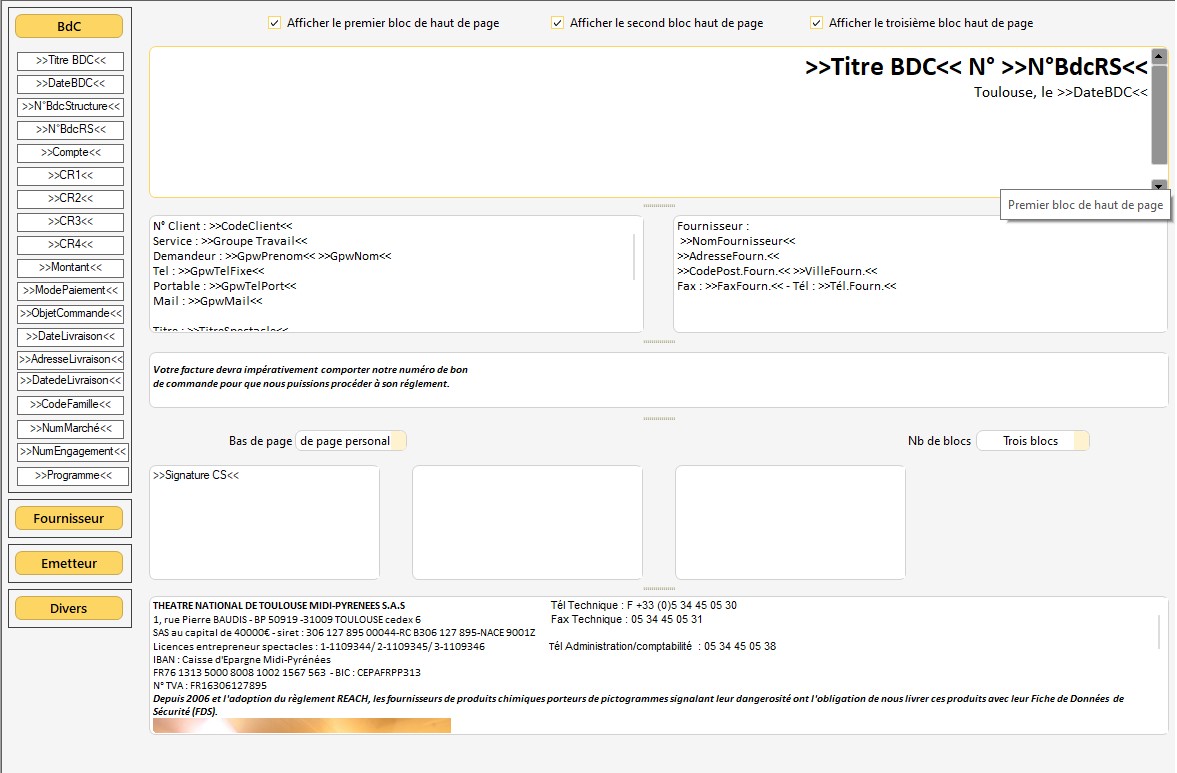Click inside the Fournisseur address text block
This screenshot has width=1177, height=773.
pos(919,273)
